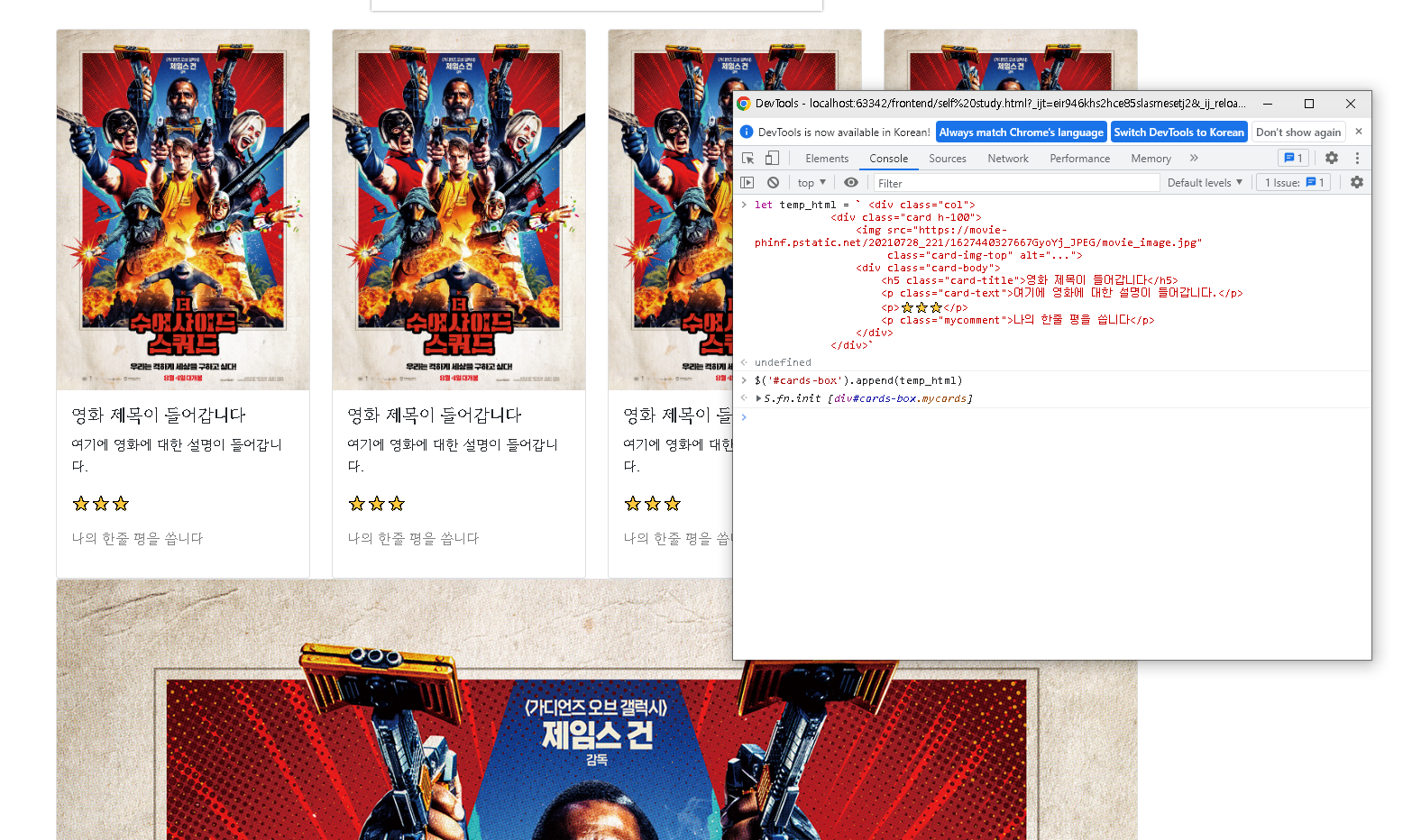Click Don't show again

[1298, 132]
